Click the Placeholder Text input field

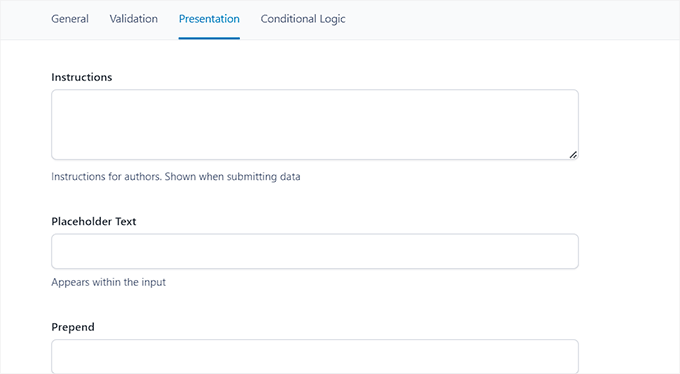(315, 251)
